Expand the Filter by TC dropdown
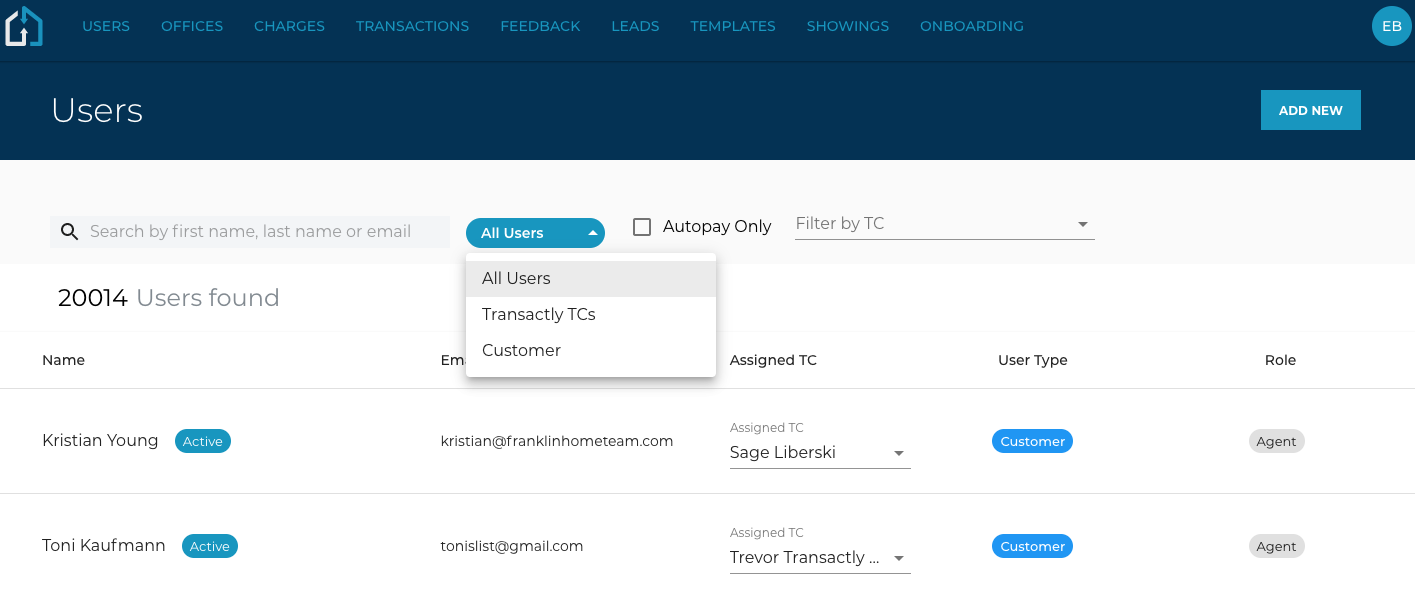 (x=1082, y=224)
